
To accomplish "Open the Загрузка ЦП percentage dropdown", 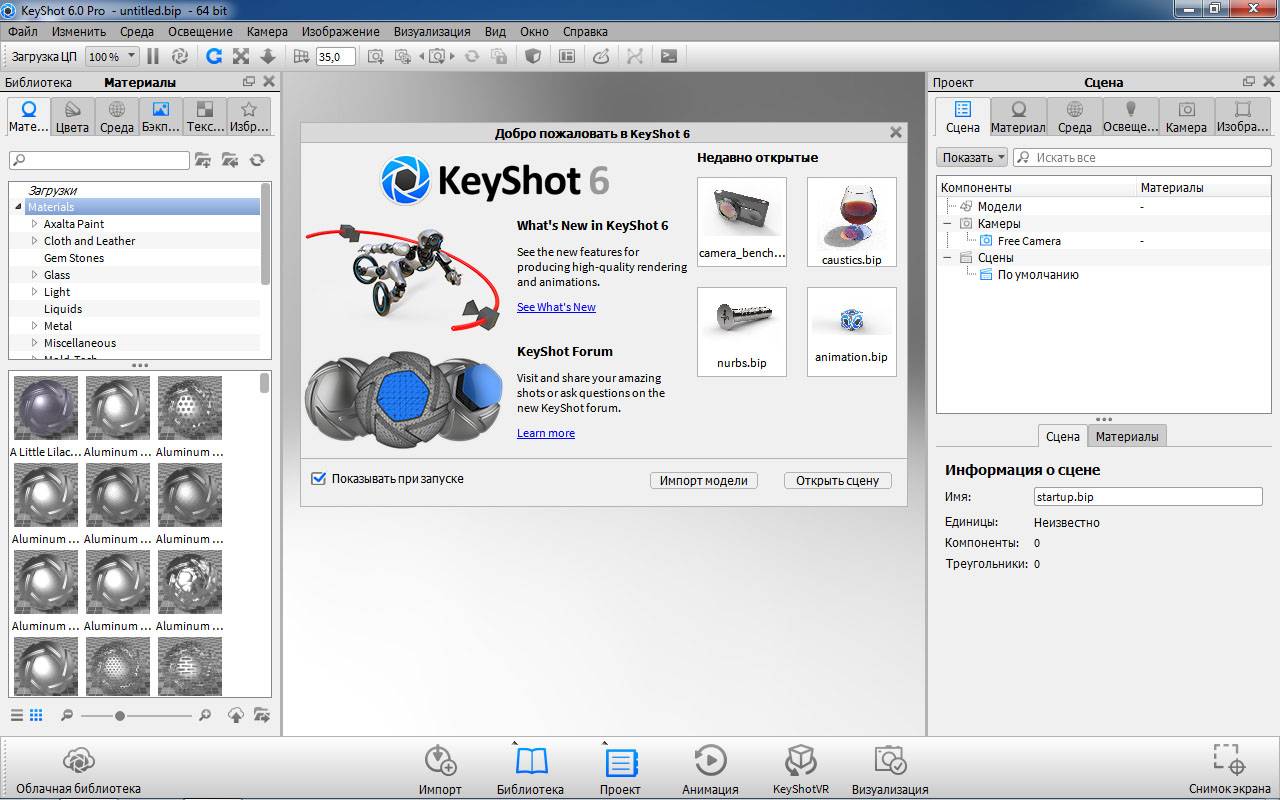I will click(x=112, y=57).
